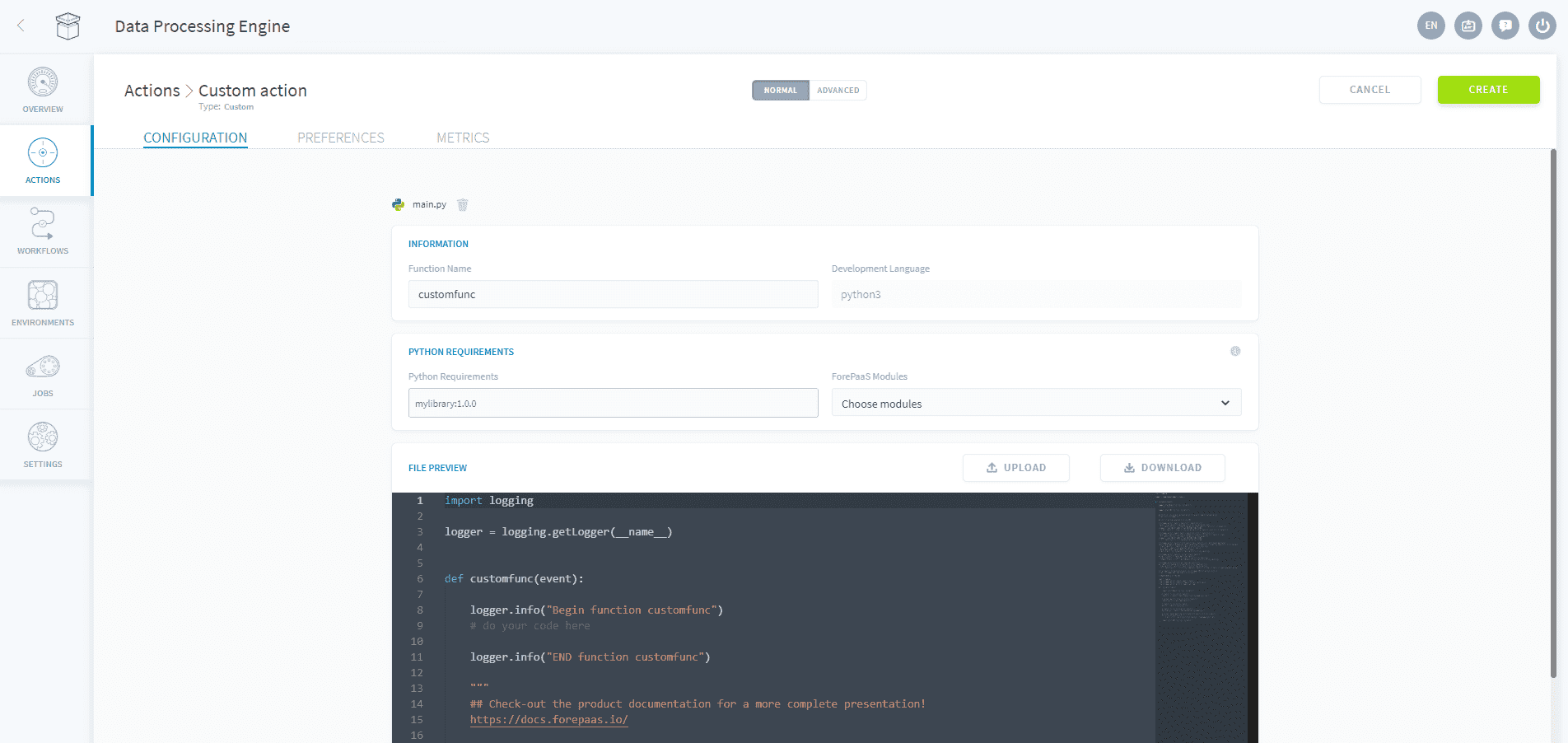The height and width of the screenshot is (743, 1568).
Task: Click line number 6 in the gutter
Action: [x=420, y=579]
